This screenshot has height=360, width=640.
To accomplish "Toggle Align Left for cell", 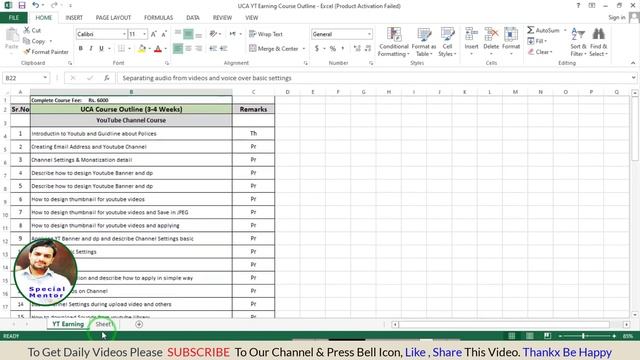I will [178, 49].
